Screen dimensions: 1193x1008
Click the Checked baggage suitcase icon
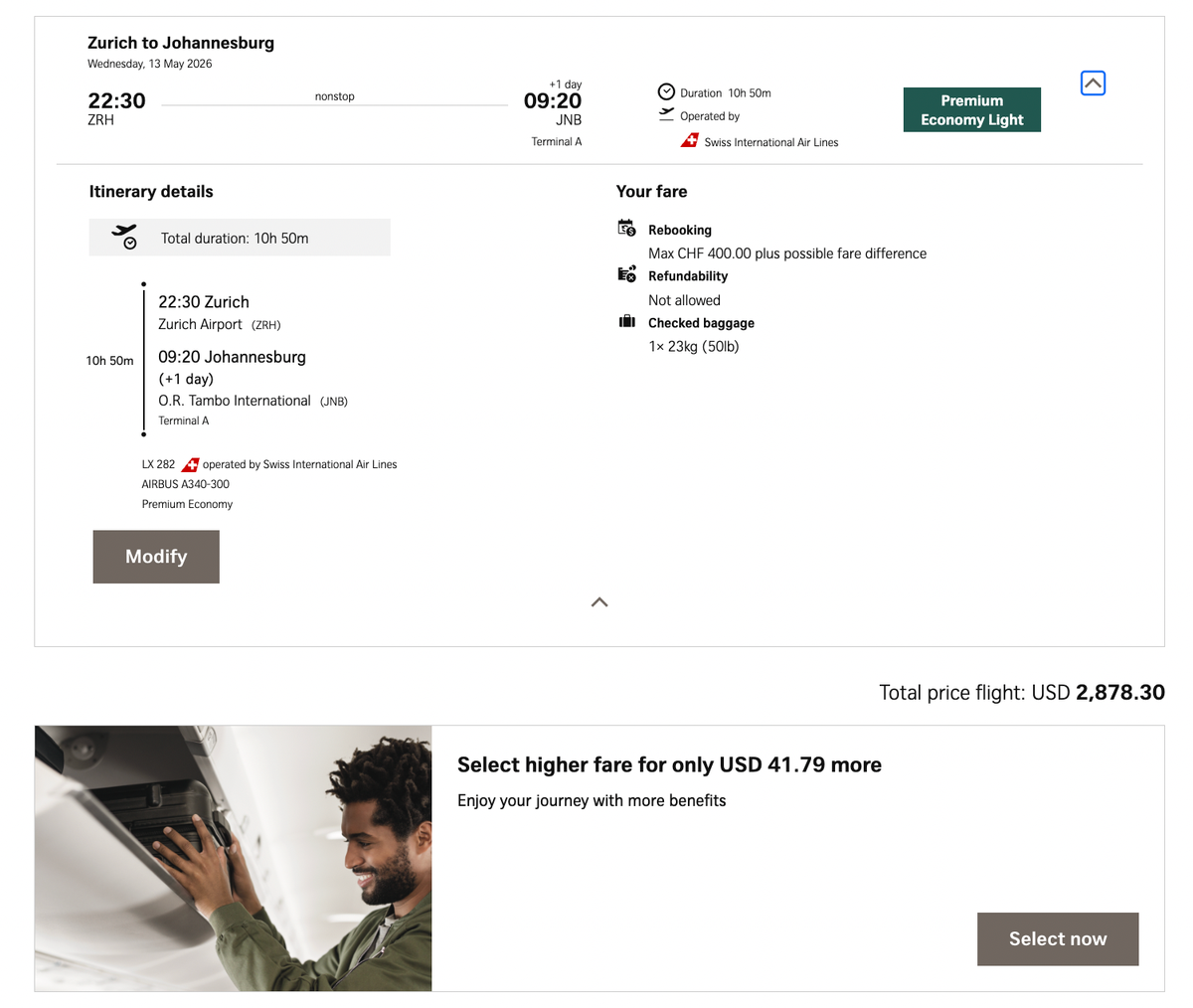click(x=626, y=319)
